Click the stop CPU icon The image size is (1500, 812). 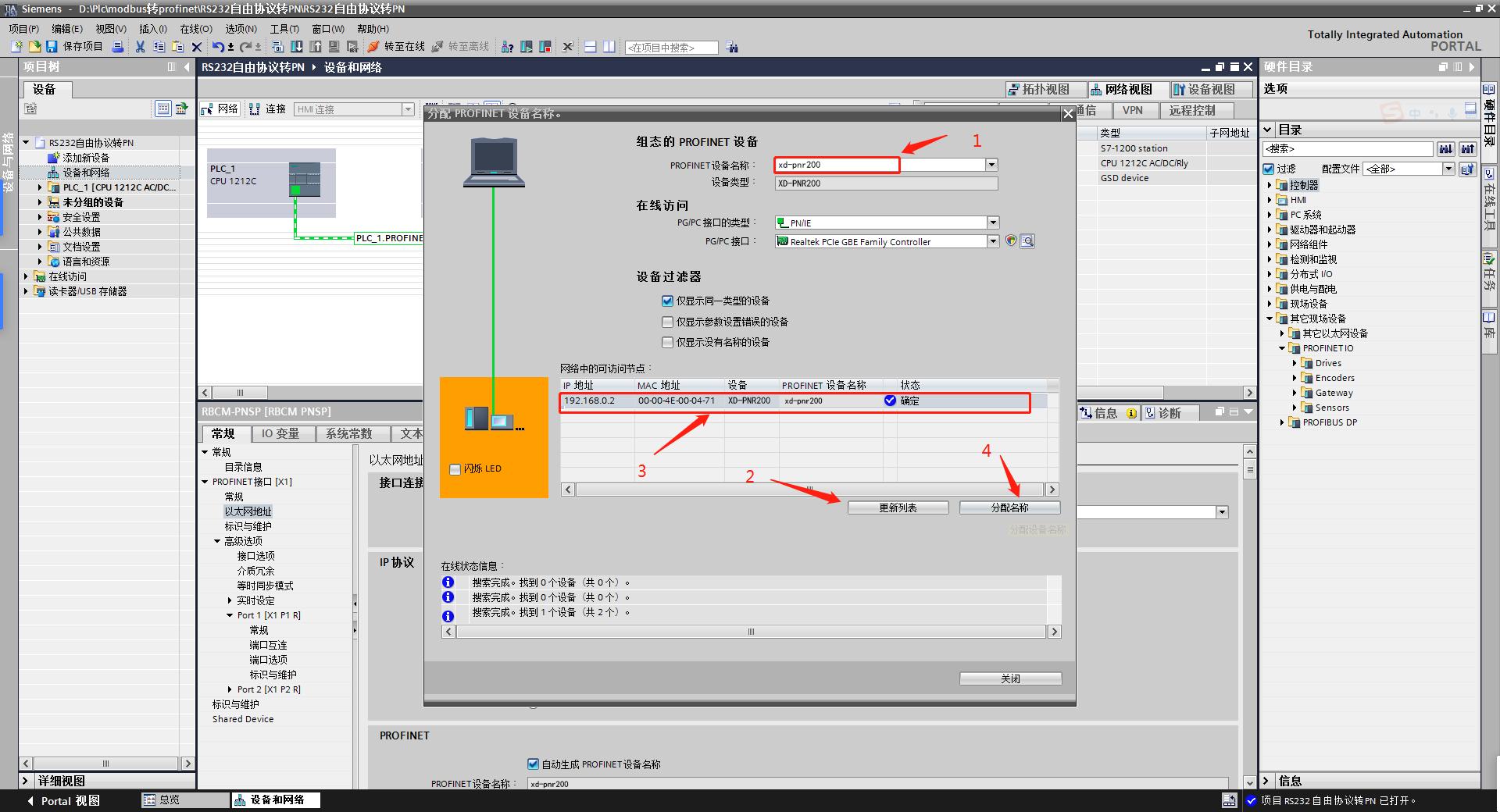point(545,47)
